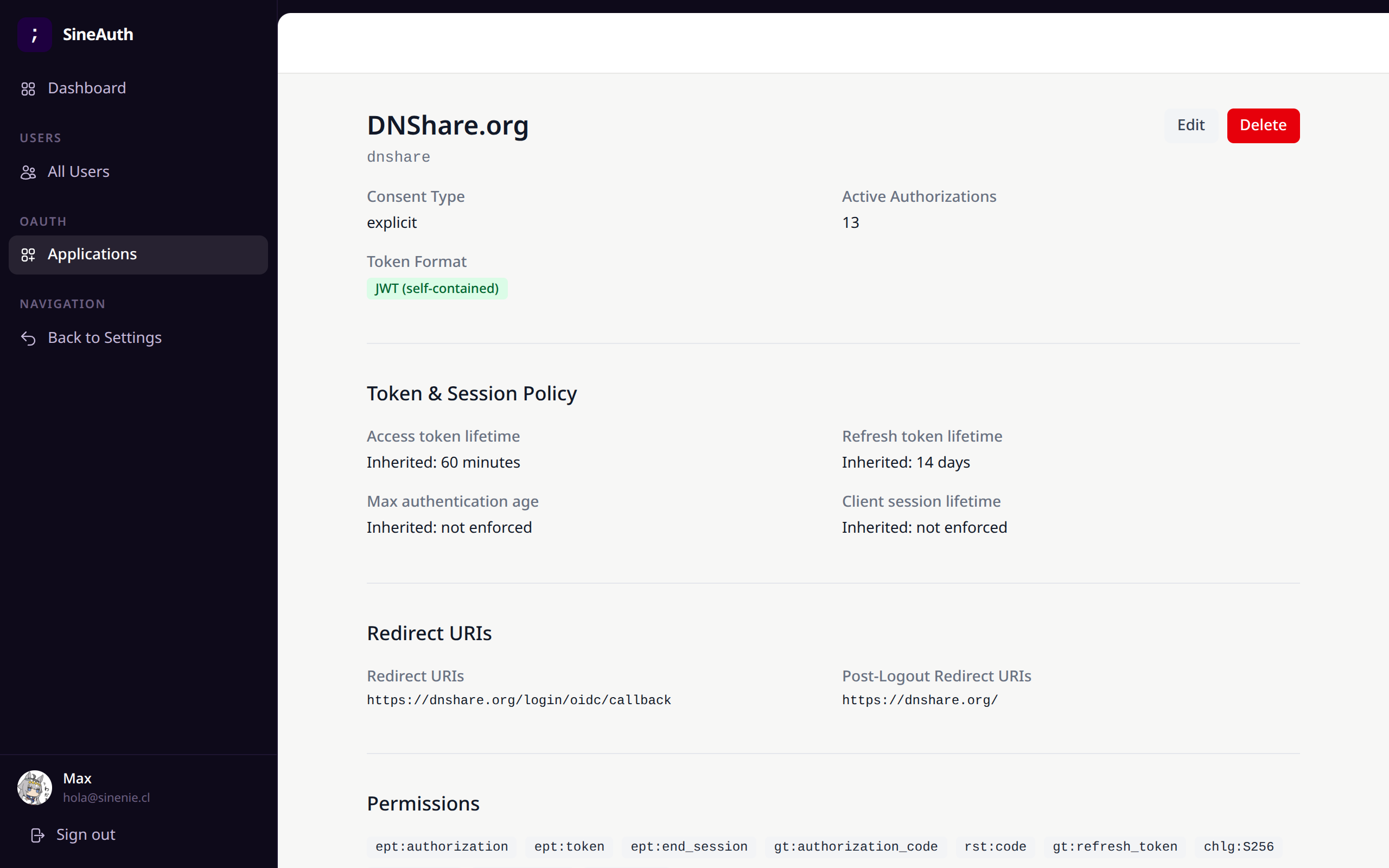
Task: Click the Client session lifetime label
Action: click(921, 502)
